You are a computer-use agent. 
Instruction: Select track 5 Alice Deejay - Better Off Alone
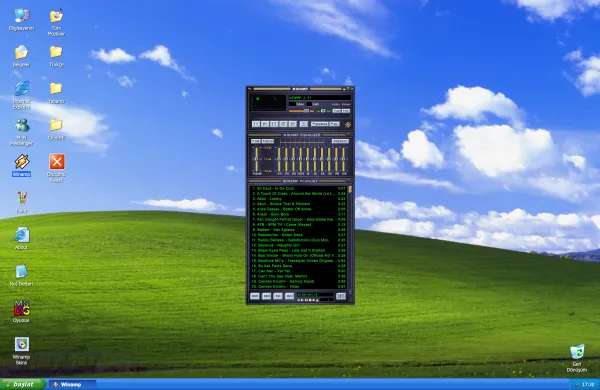point(298,209)
